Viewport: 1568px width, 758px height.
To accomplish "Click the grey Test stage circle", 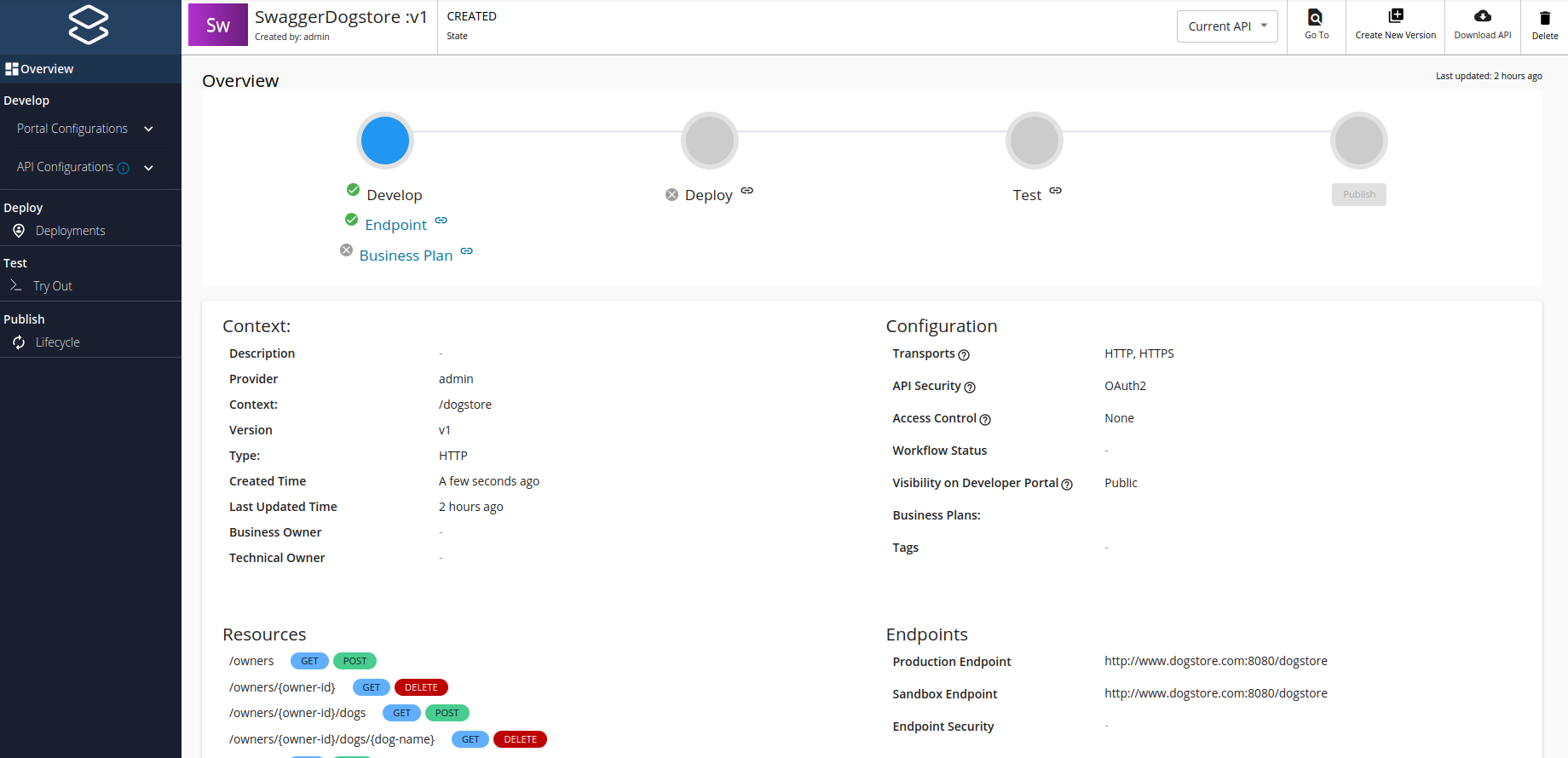I will pyautogui.click(x=1035, y=141).
